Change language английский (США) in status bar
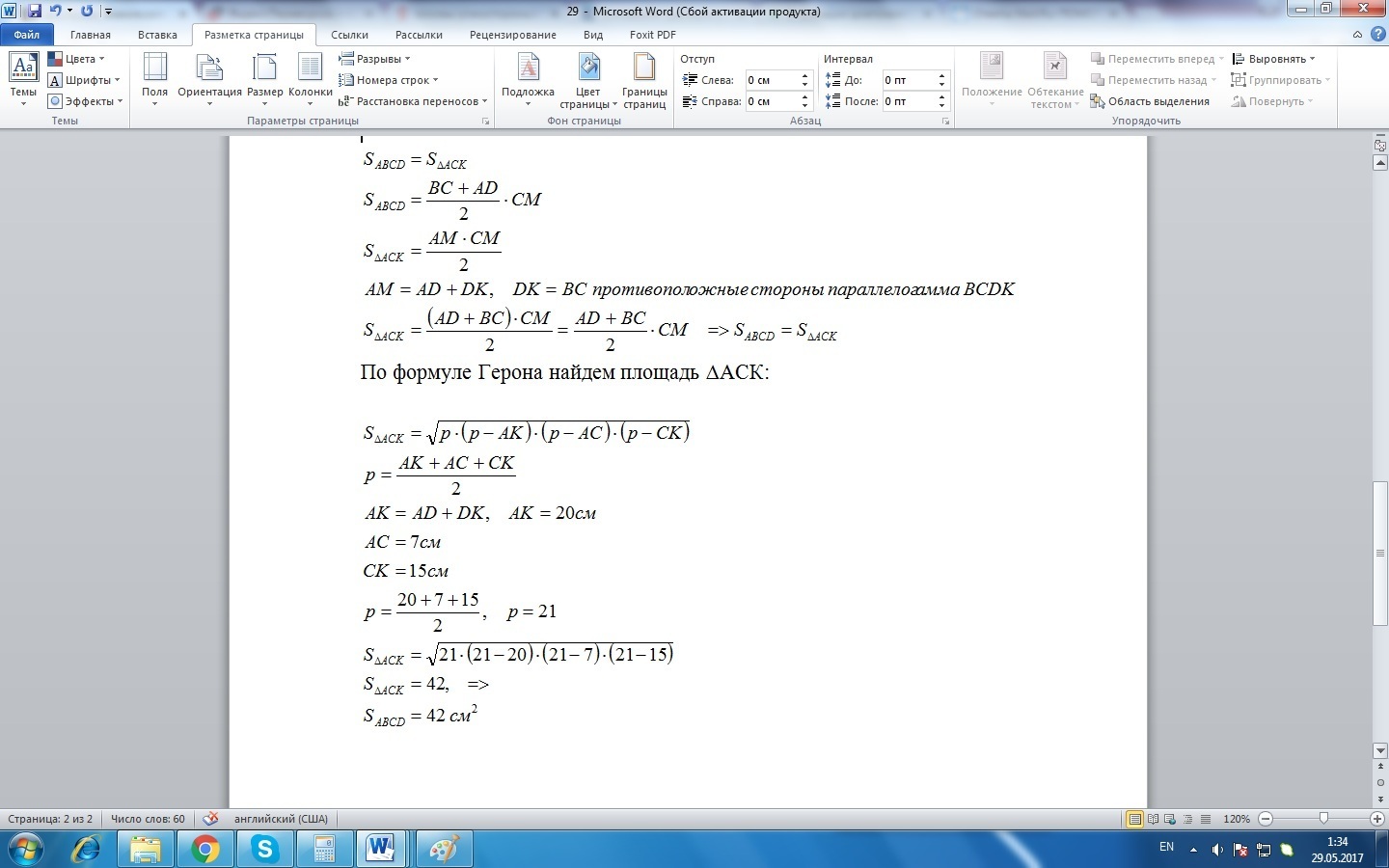This screenshot has height=868, width=1389. pos(281,819)
